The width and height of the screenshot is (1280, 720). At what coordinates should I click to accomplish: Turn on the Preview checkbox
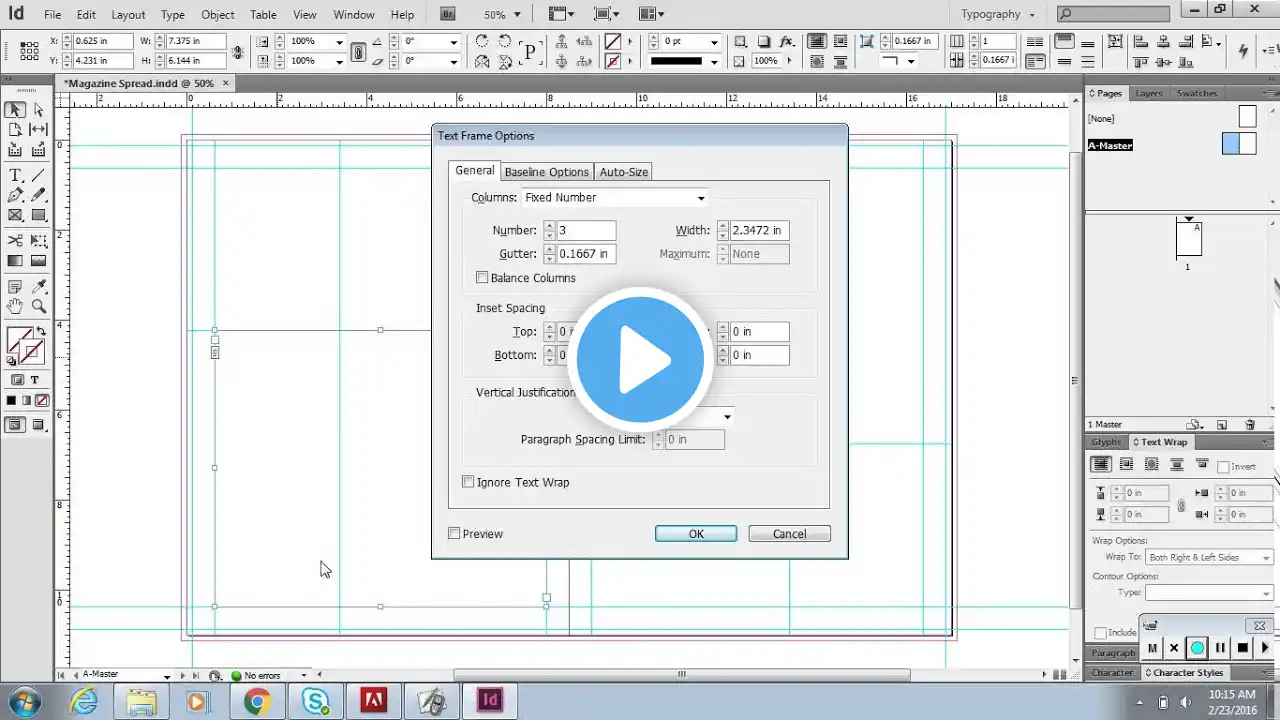(x=454, y=534)
